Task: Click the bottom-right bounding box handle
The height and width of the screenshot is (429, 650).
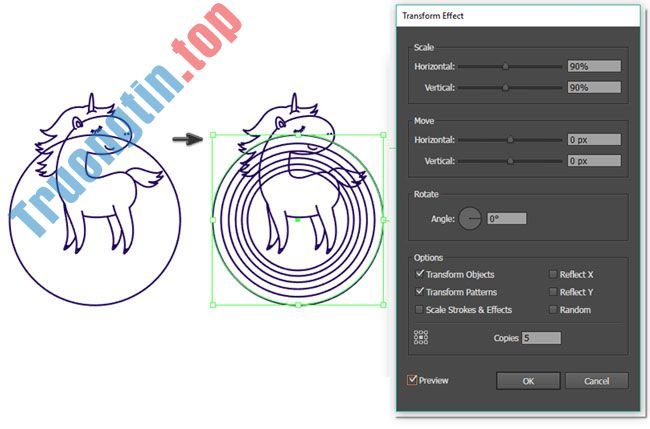Action: tap(383, 304)
